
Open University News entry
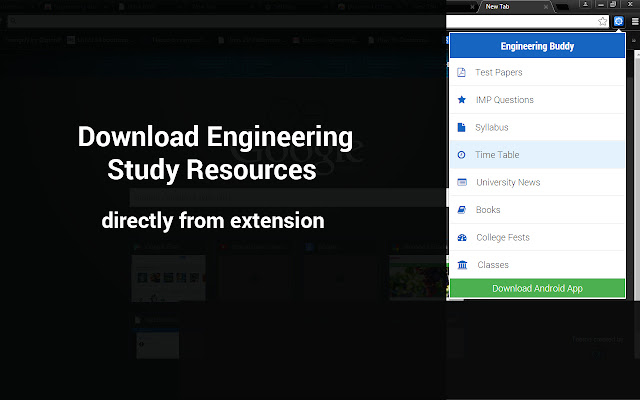tap(537, 182)
